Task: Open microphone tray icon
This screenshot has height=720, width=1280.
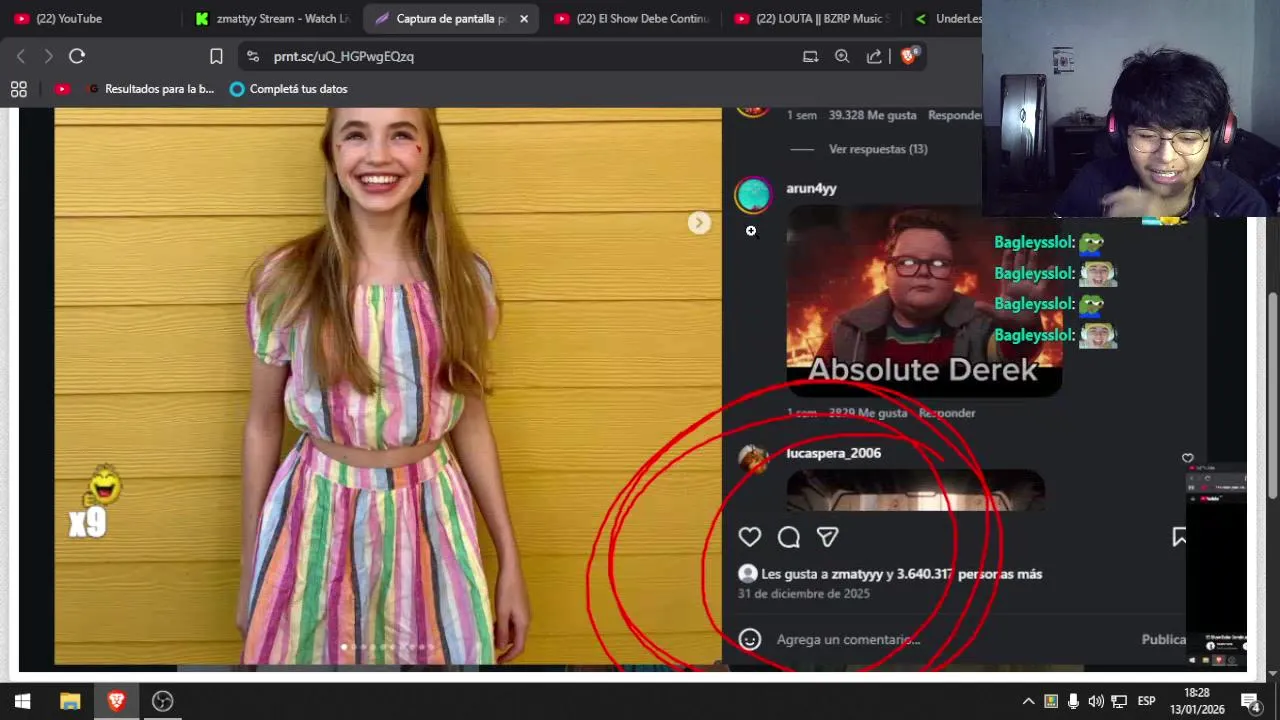Action: click(1073, 701)
